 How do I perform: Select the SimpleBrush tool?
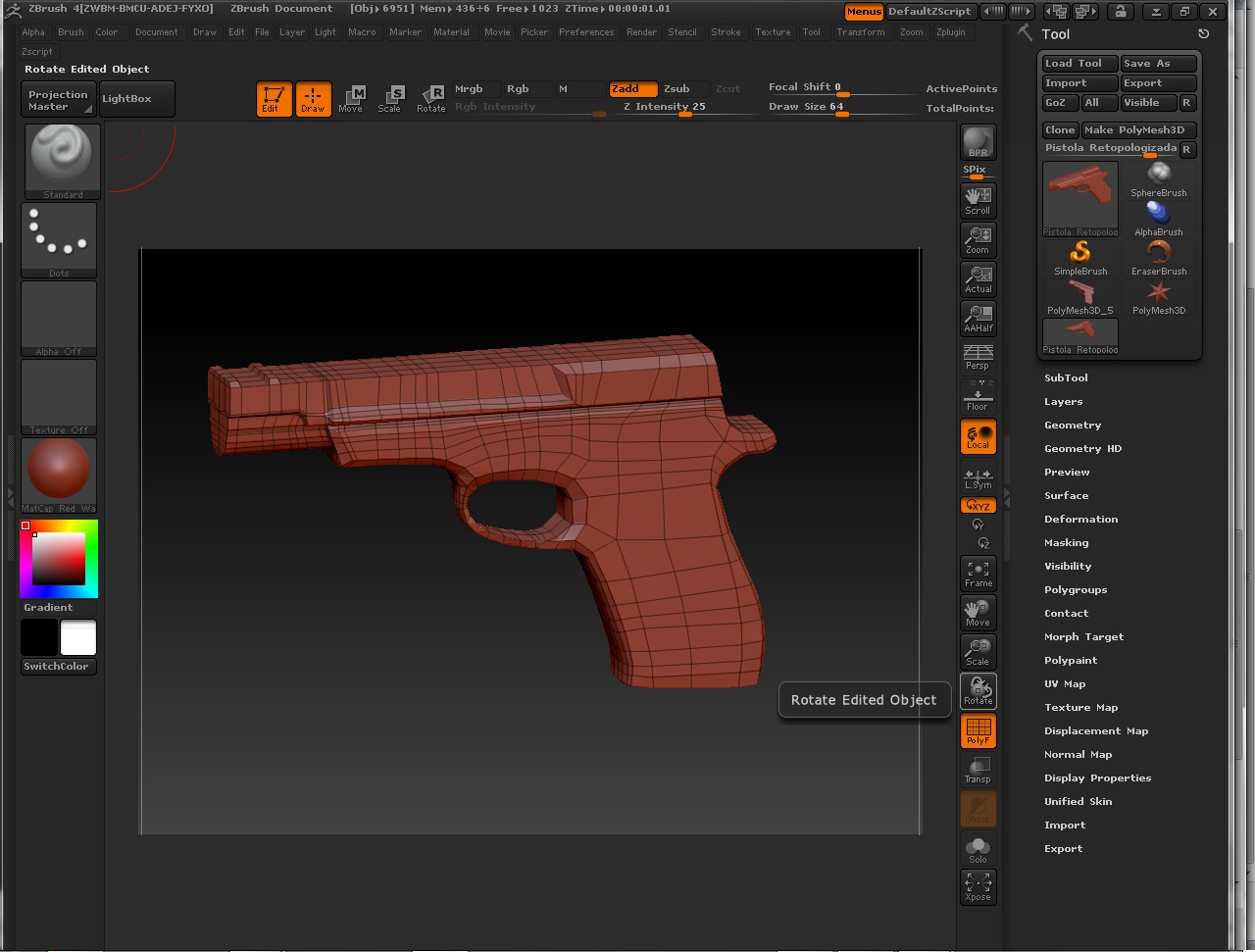[x=1079, y=255]
